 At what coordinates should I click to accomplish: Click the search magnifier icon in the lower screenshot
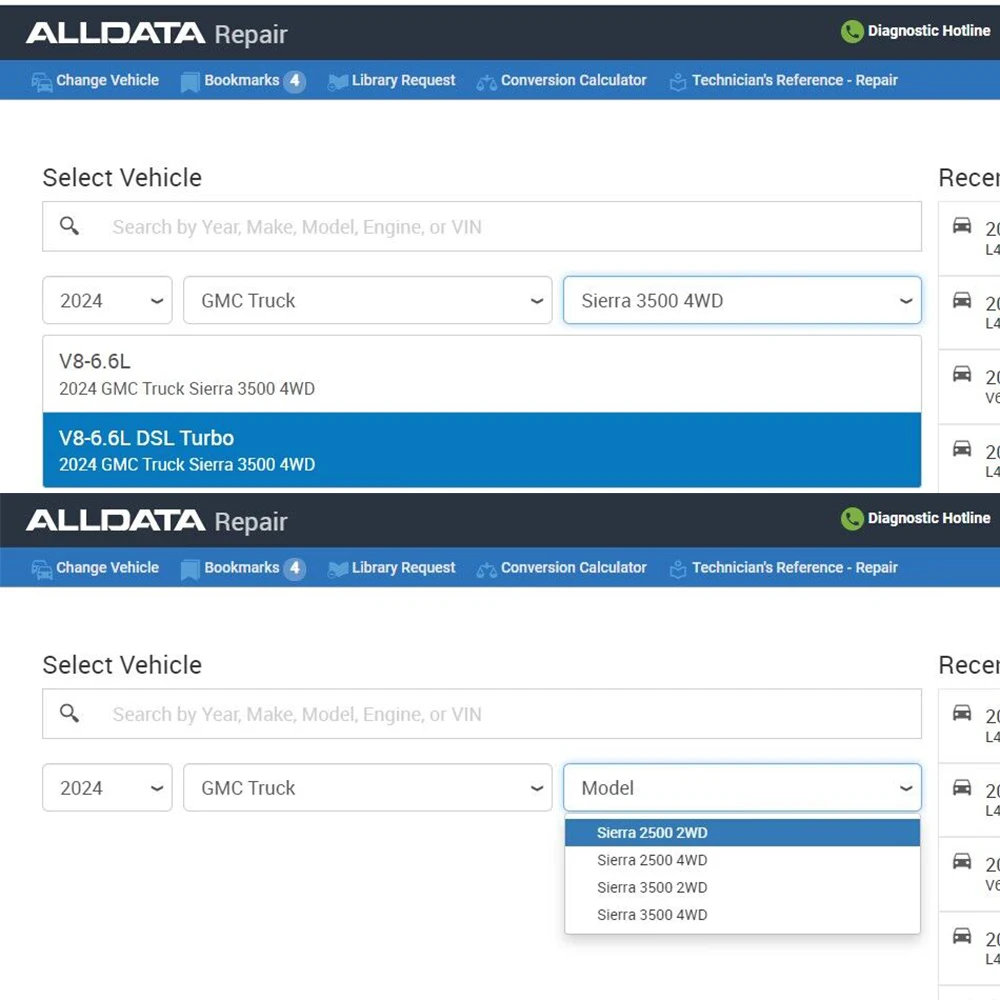coord(69,713)
